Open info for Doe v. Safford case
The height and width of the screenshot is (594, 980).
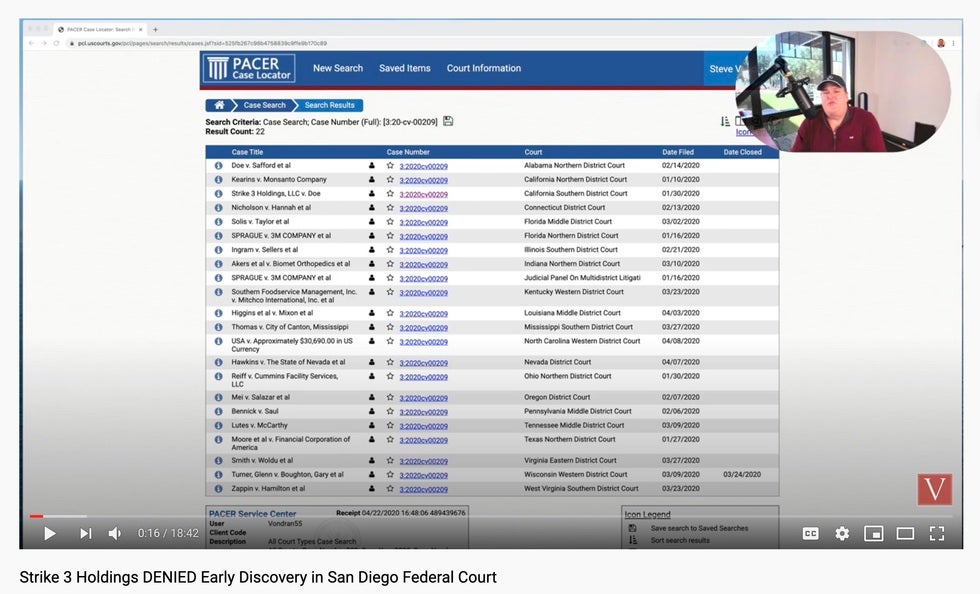[218, 166]
